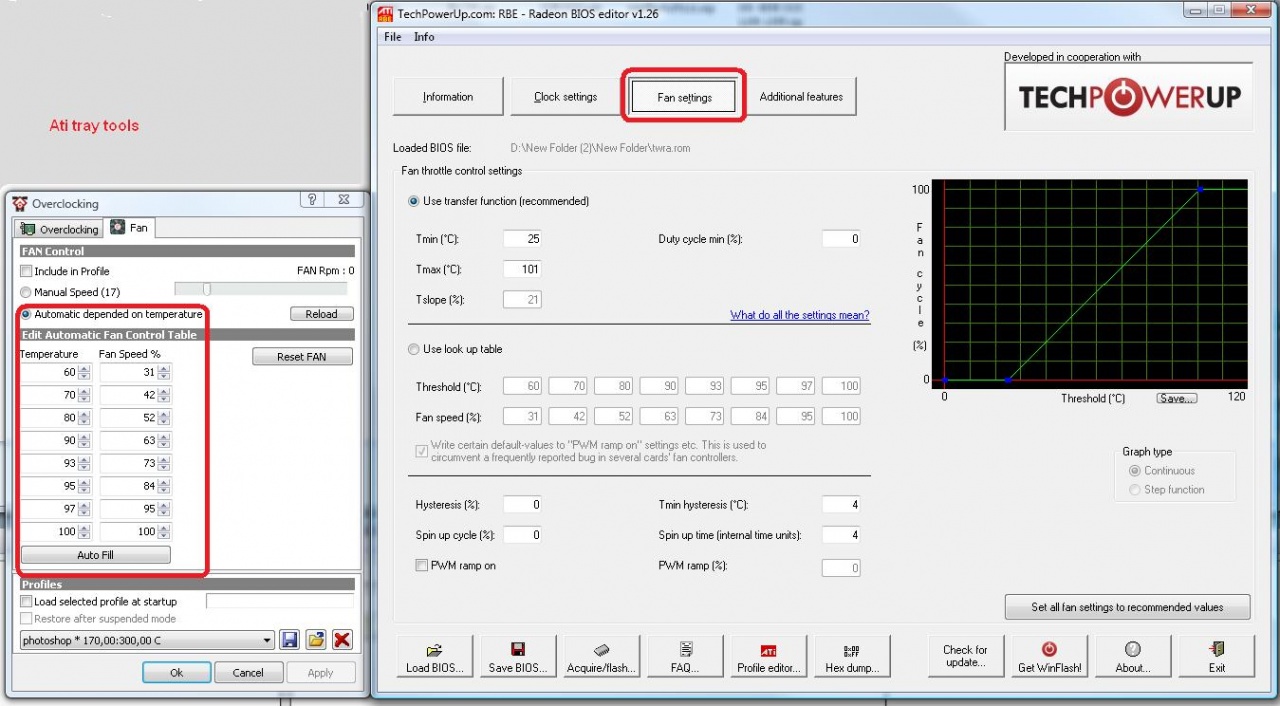
Task: Open the About dialog of RBE
Action: [x=1133, y=656]
